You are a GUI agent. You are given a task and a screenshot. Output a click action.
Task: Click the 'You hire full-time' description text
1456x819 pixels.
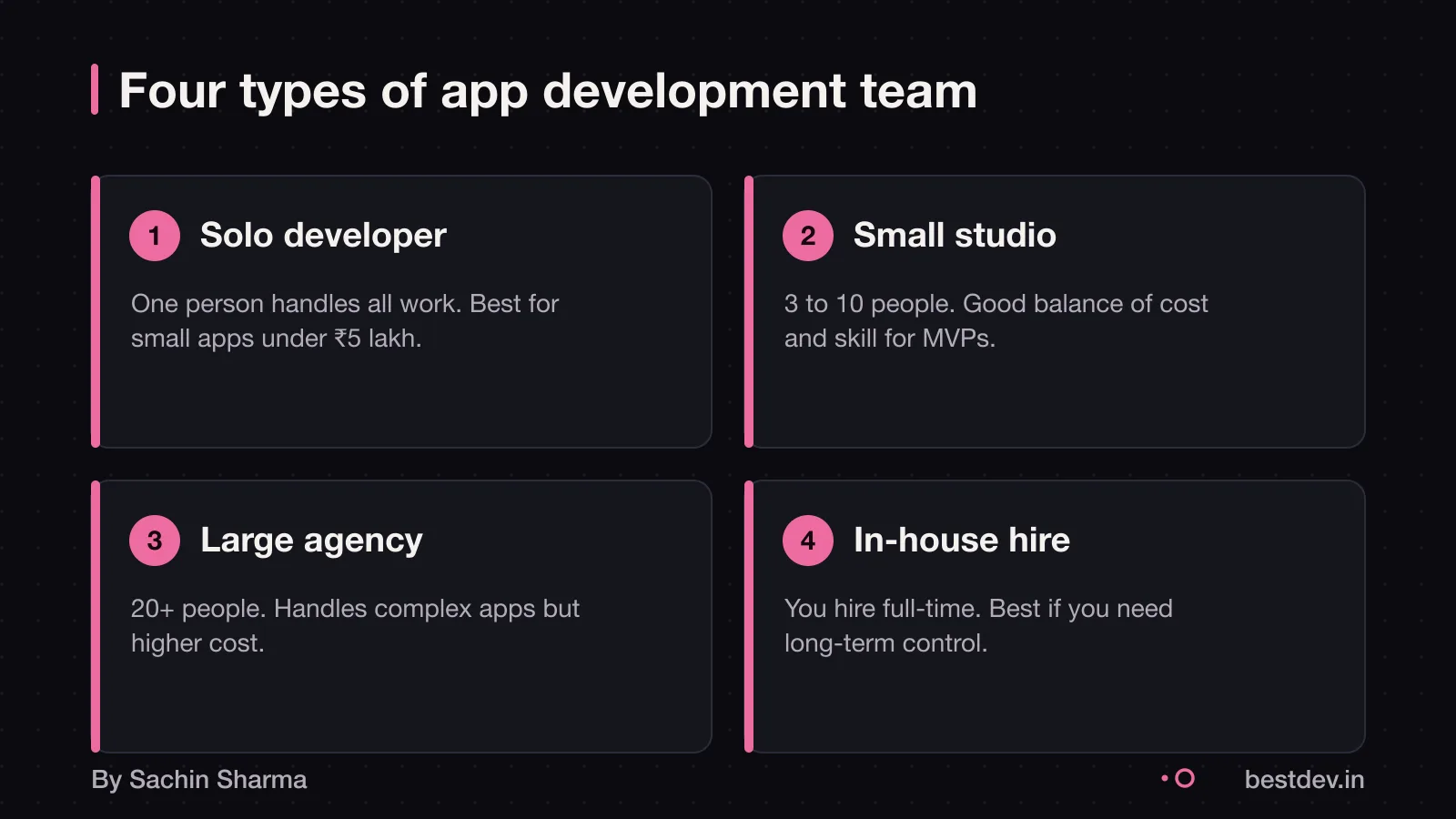coord(978,625)
